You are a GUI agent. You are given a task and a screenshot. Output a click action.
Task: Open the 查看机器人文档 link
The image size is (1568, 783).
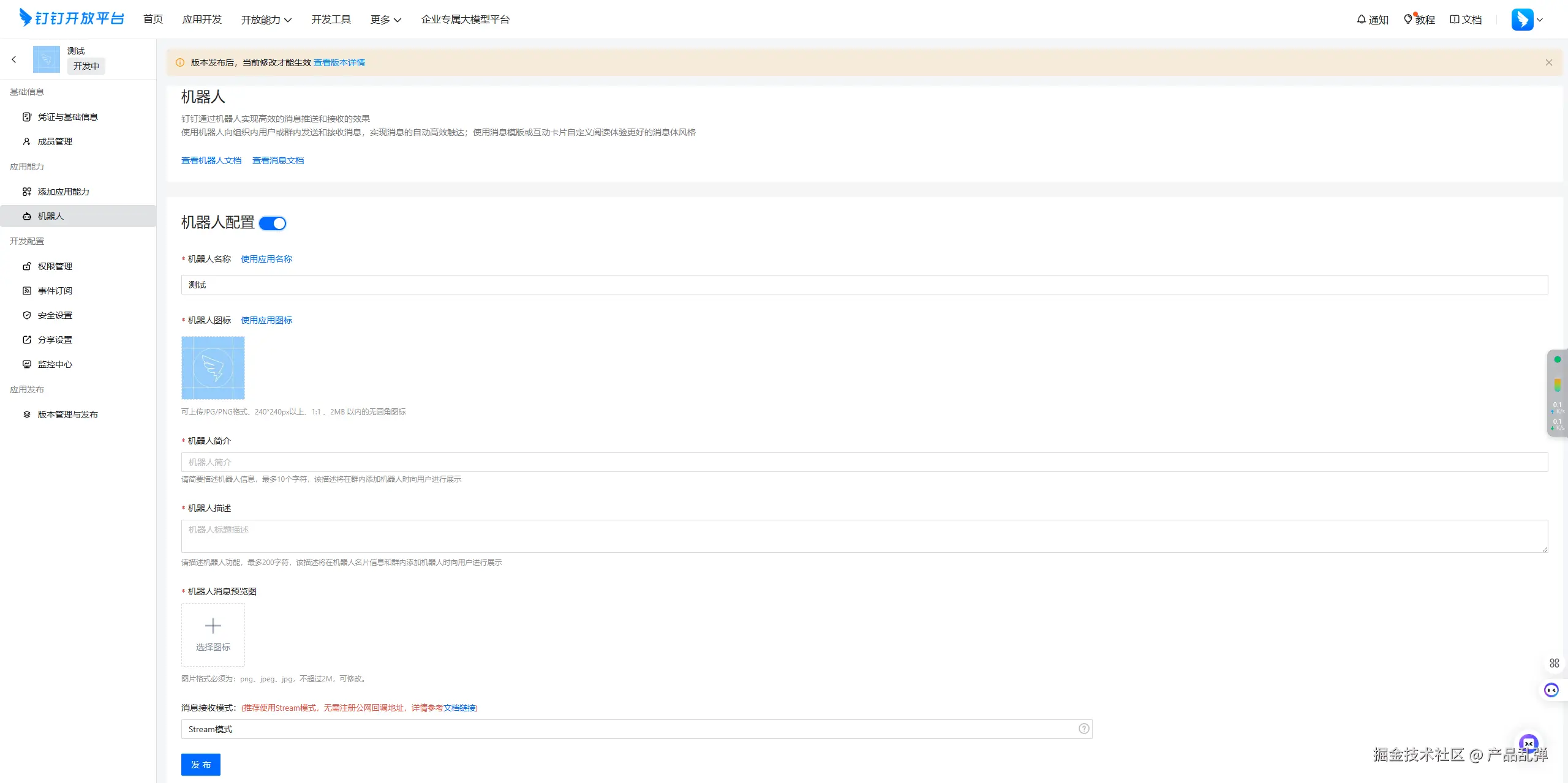pyautogui.click(x=211, y=160)
